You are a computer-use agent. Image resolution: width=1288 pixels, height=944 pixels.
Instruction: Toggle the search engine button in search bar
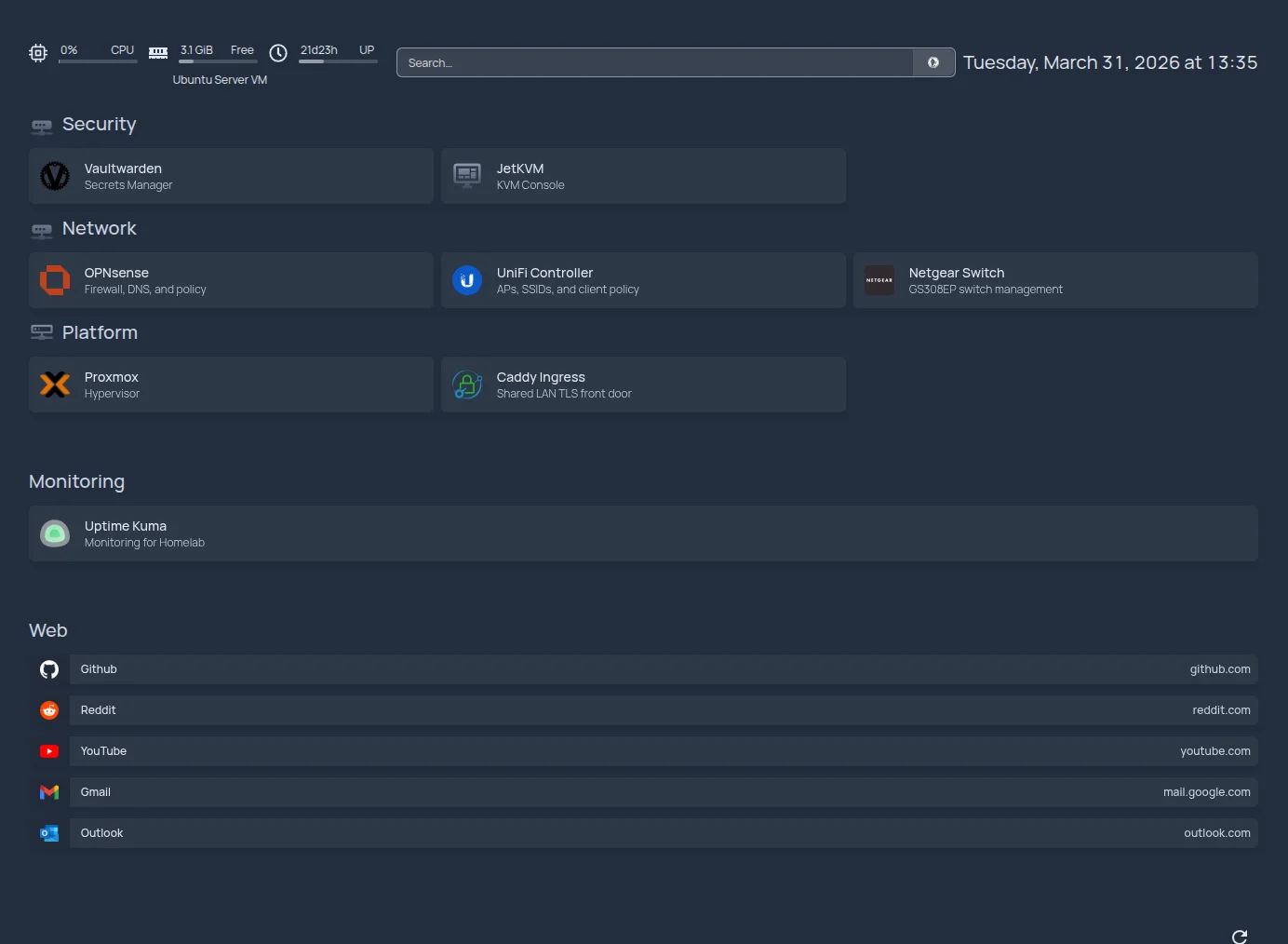coord(932,62)
